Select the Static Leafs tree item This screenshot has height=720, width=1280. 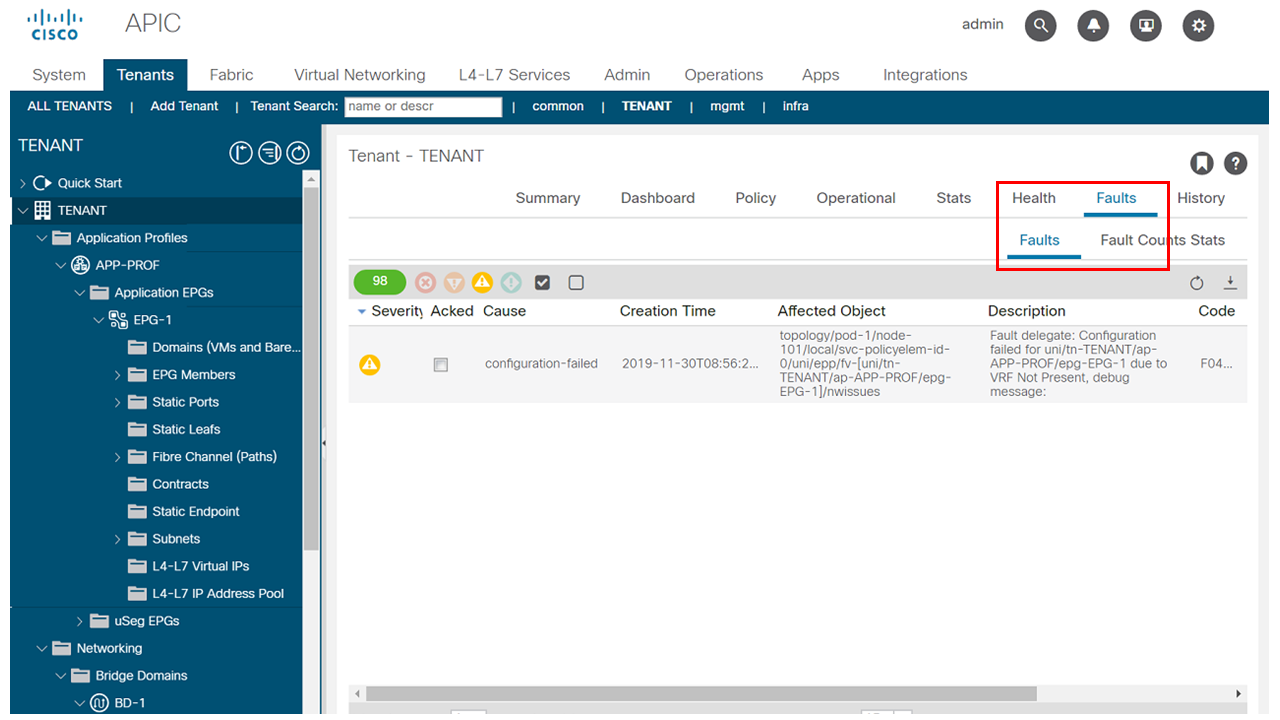186,429
